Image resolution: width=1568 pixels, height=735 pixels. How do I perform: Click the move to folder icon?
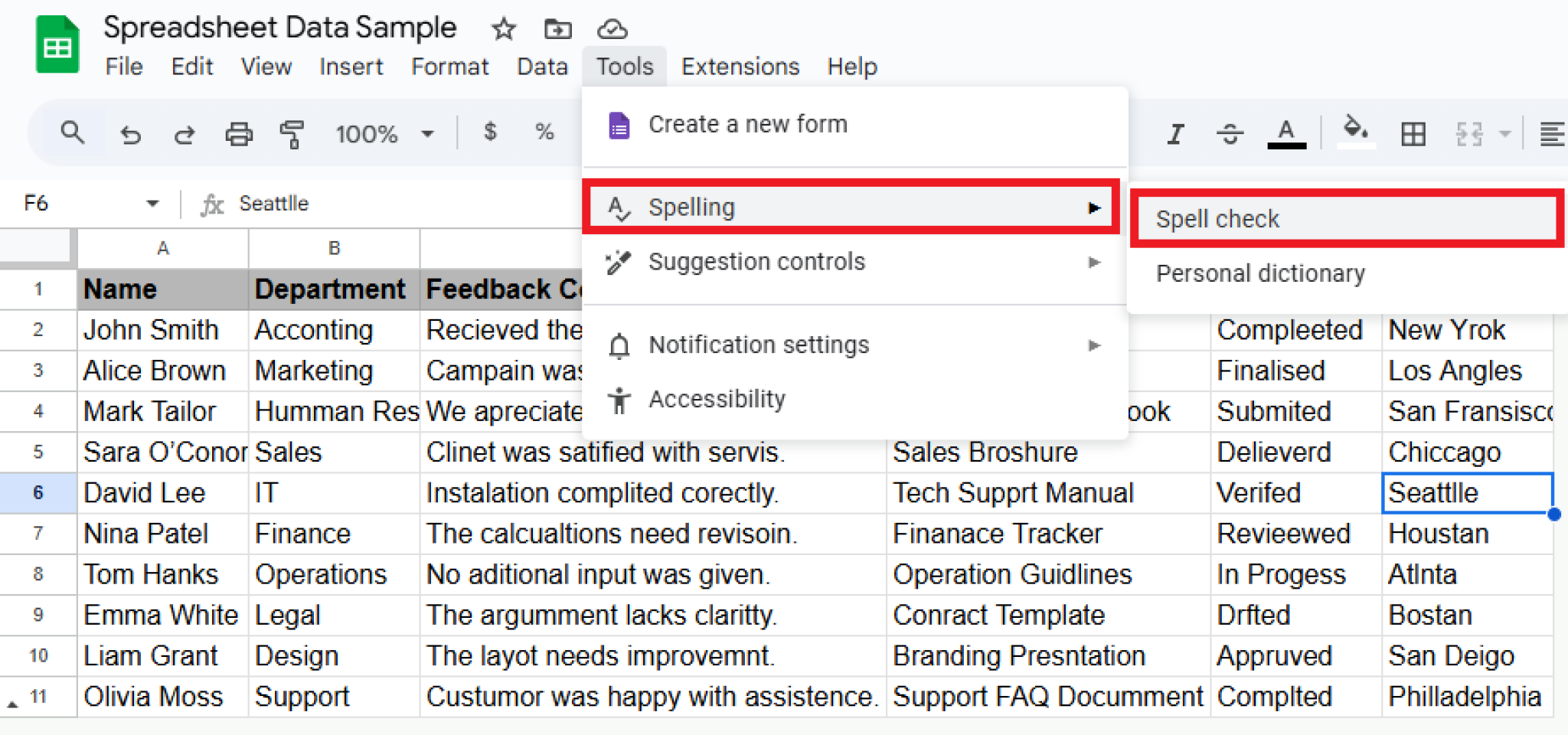pyautogui.click(x=557, y=29)
